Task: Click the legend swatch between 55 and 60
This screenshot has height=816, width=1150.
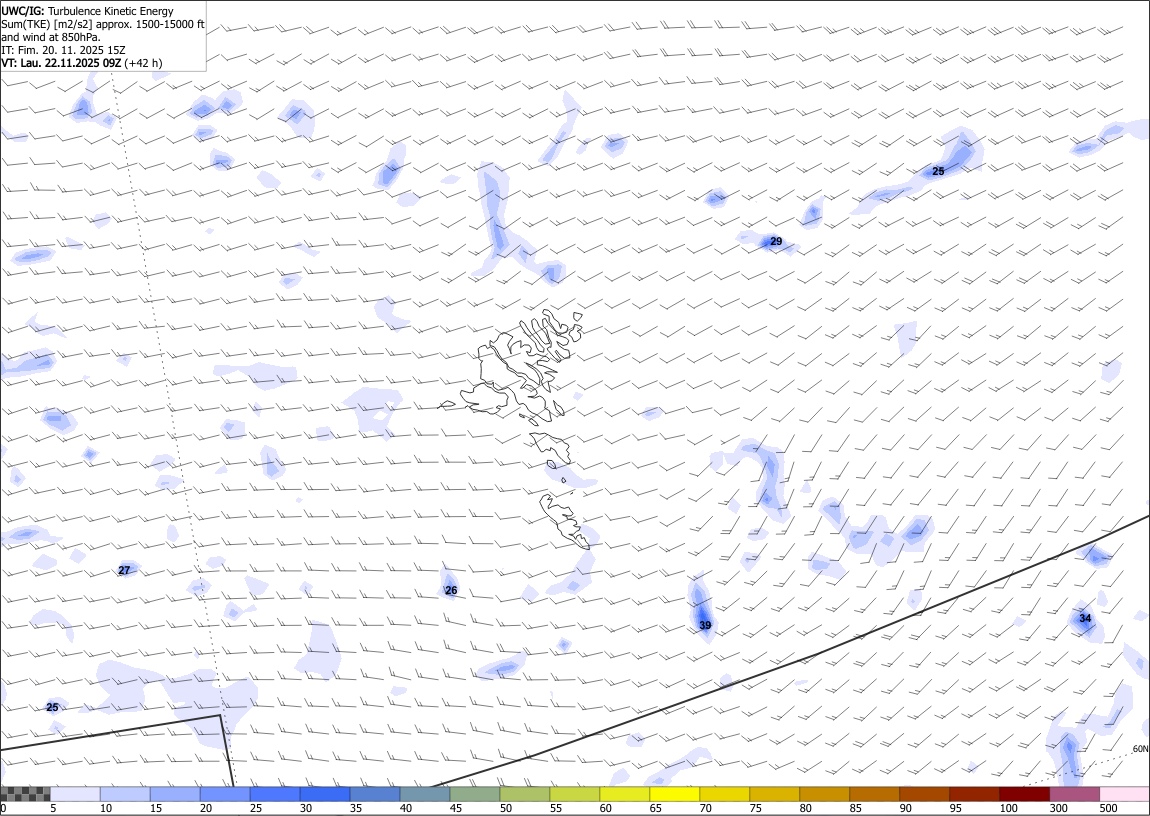Action: (574, 794)
